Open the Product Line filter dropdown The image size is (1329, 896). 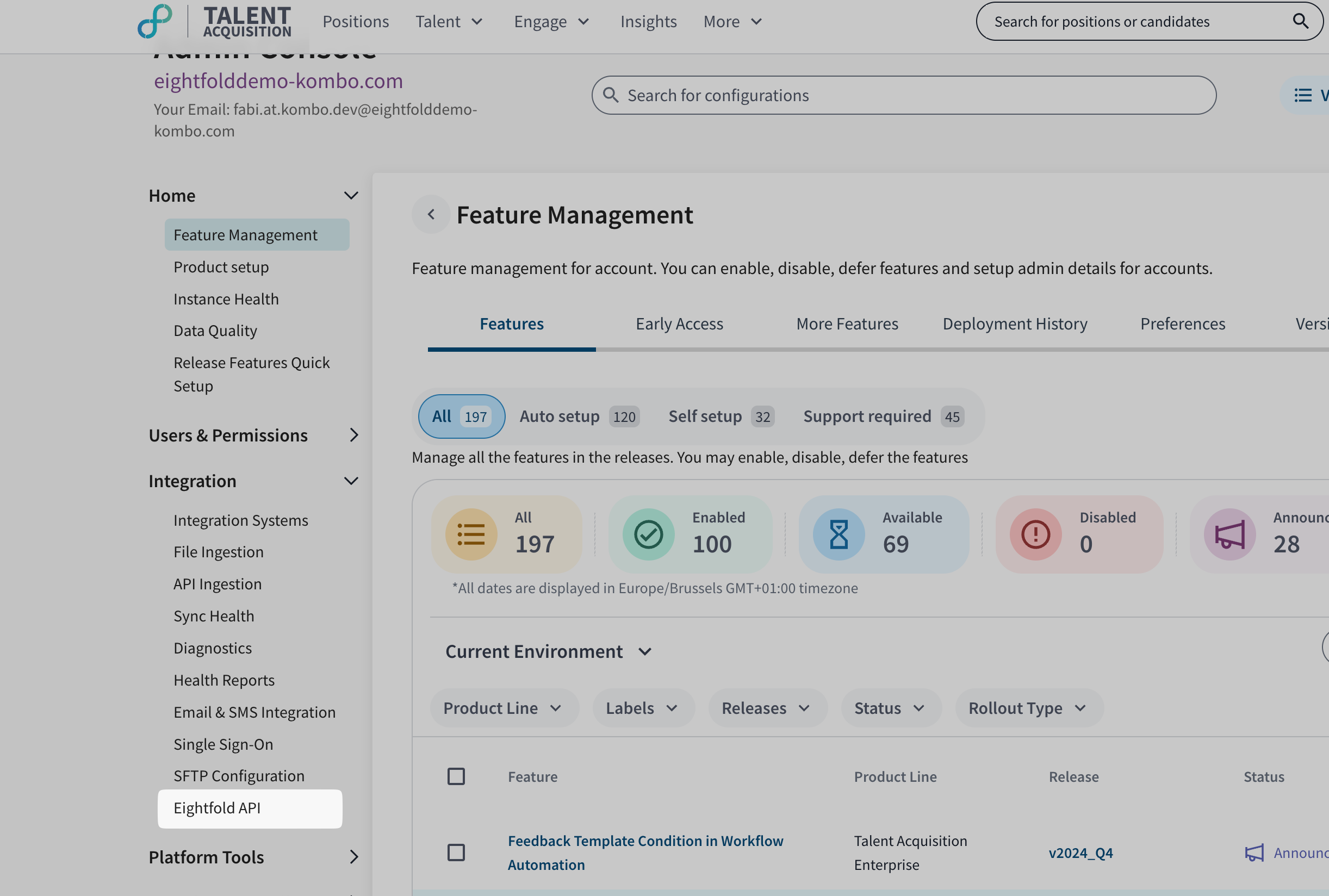point(504,708)
